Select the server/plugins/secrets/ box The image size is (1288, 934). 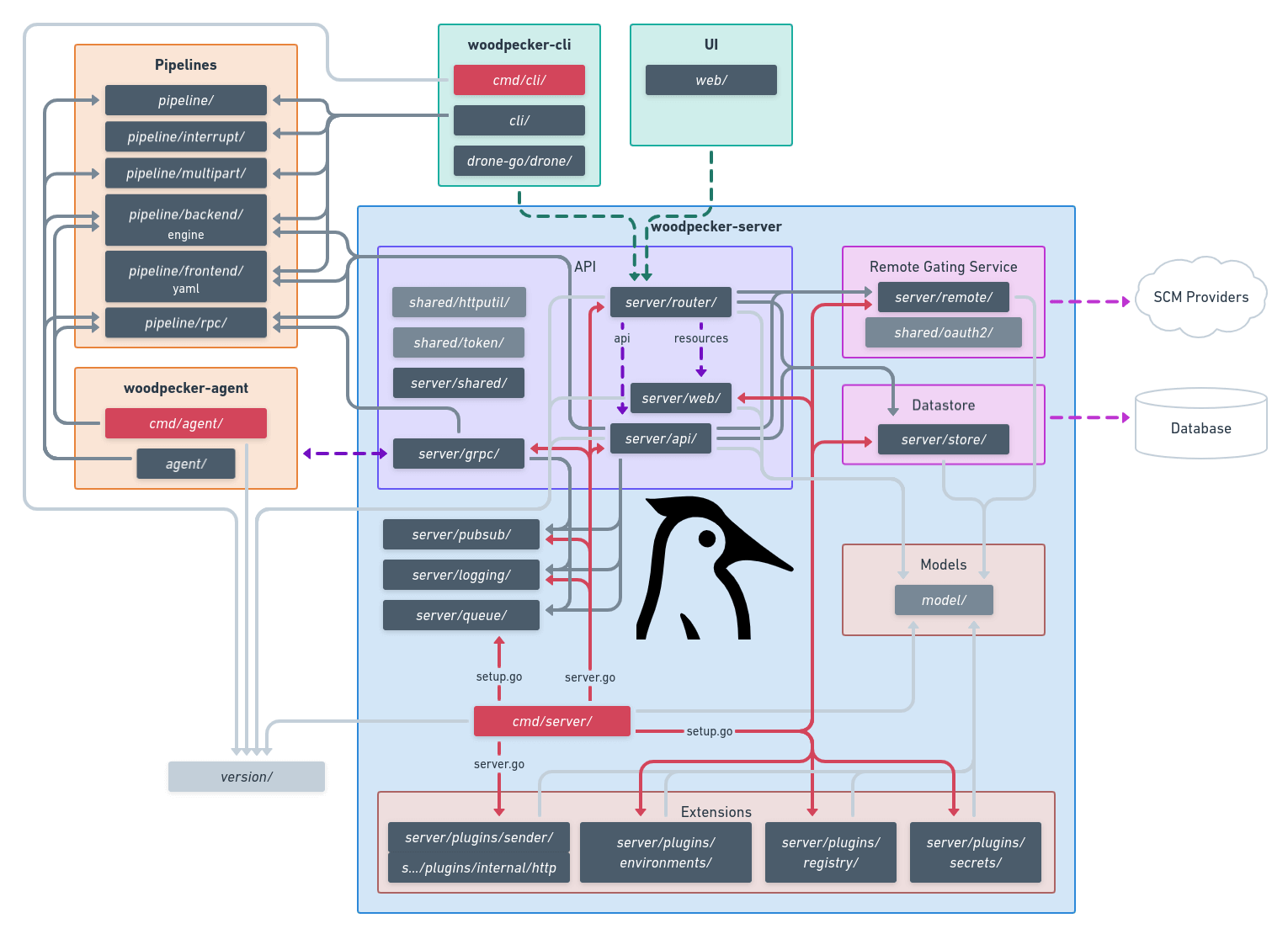coord(976,852)
